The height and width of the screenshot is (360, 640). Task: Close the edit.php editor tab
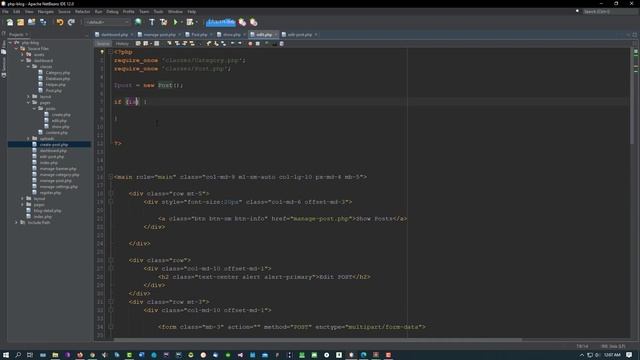(x=276, y=35)
